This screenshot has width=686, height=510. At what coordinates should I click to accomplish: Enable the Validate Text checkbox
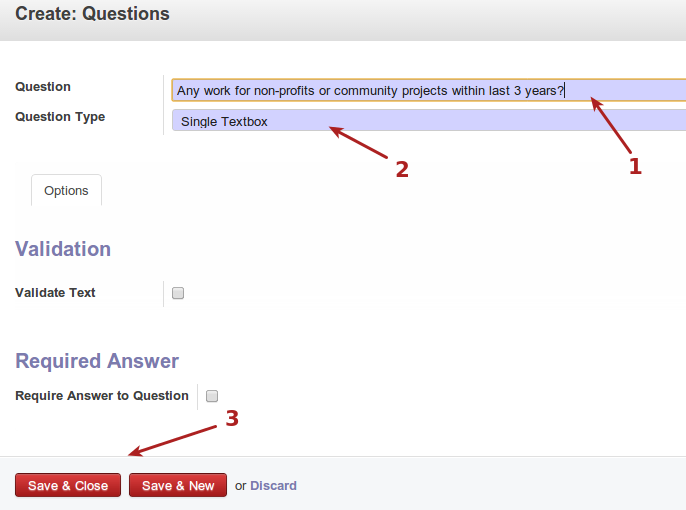(178, 293)
